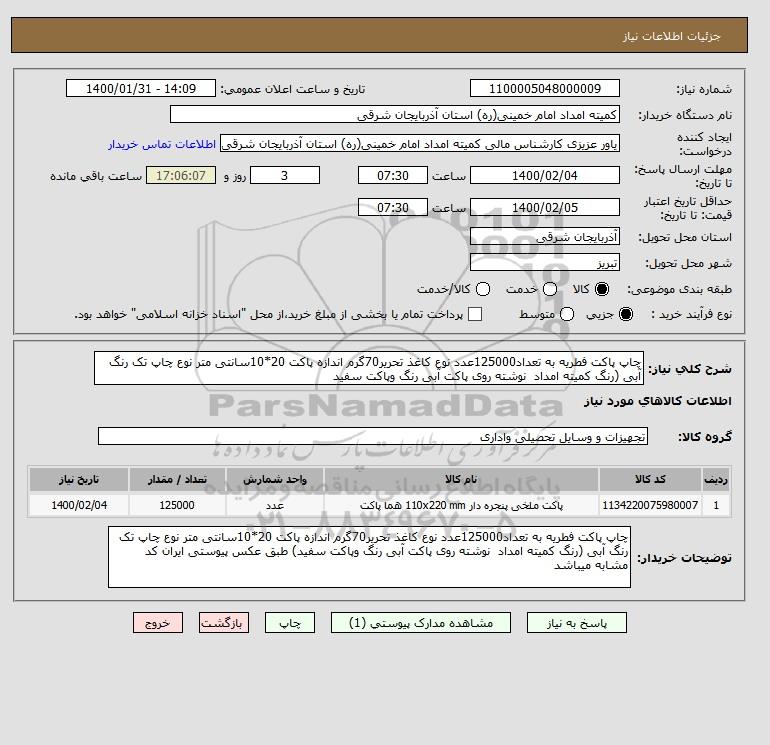770x745 pixels.
Task: Click مشاهده مدارک پیوستی (1) button
Action: [421, 623]
